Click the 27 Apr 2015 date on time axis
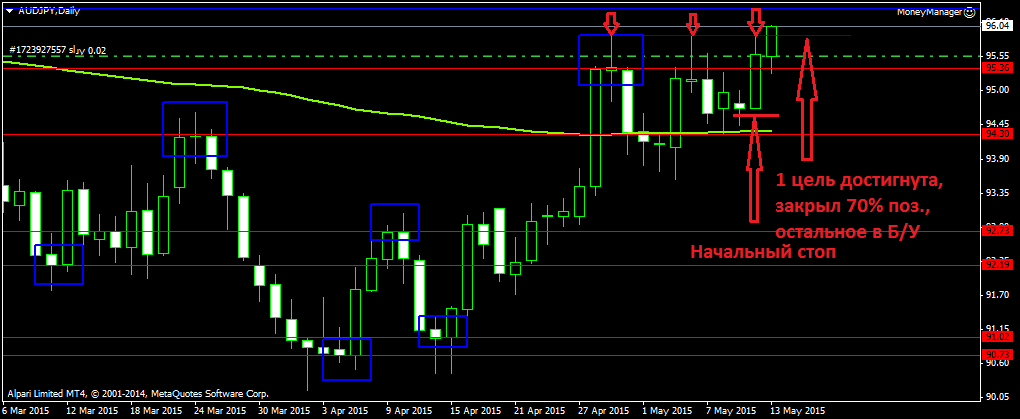The height and width of the screenshot is (419, 1020). 605,411
